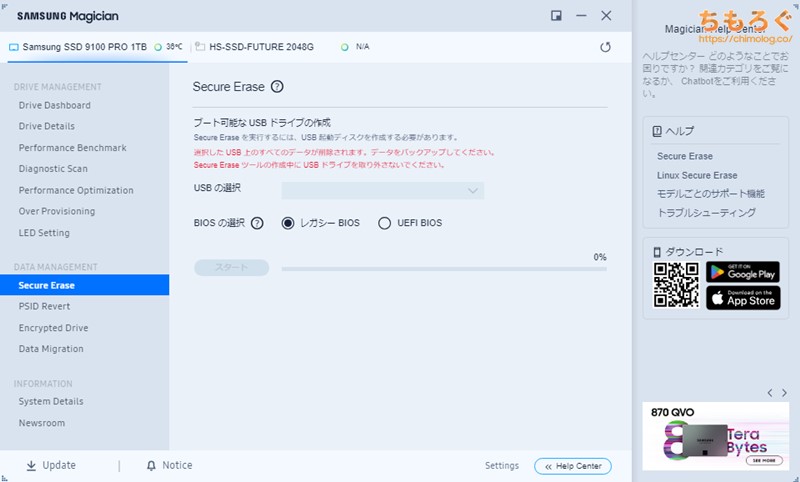Click the help book icon beside ヘルプ

pyautogui.click(x=657, y=132)
